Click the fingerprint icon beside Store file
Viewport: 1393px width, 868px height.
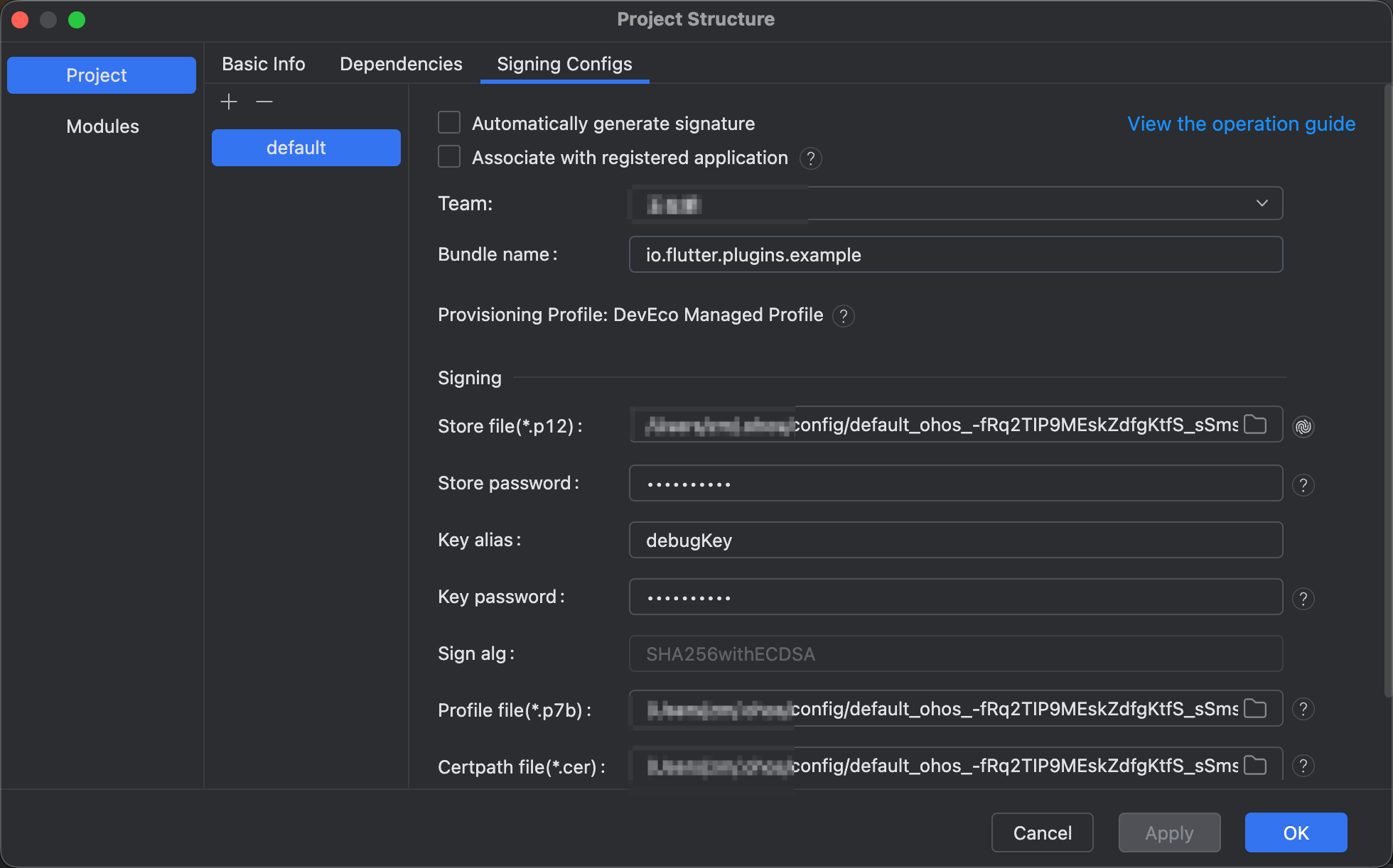[x=1303, y=426]
